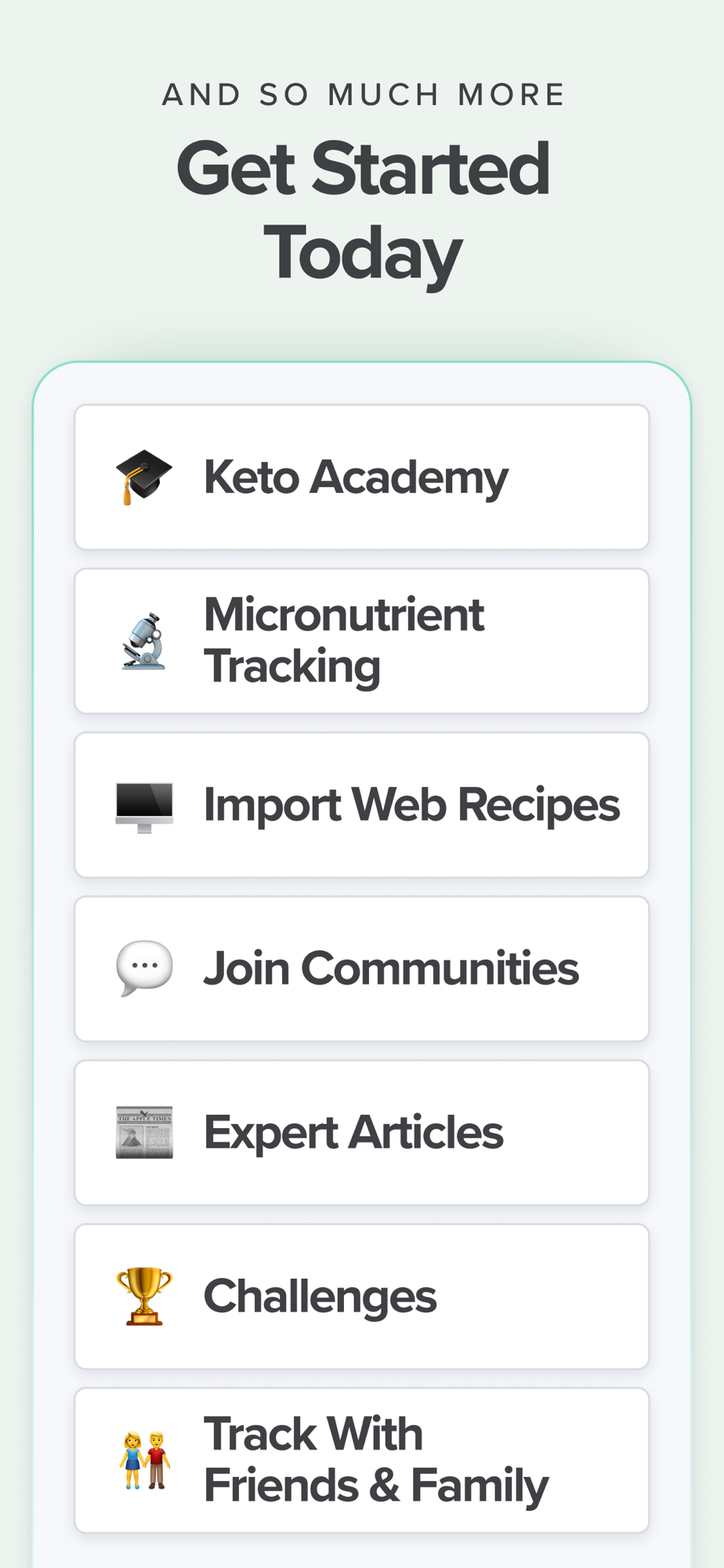The image size is (724, 1568).
Task: Click the graduation cap icon
Action: pos(144,477)
